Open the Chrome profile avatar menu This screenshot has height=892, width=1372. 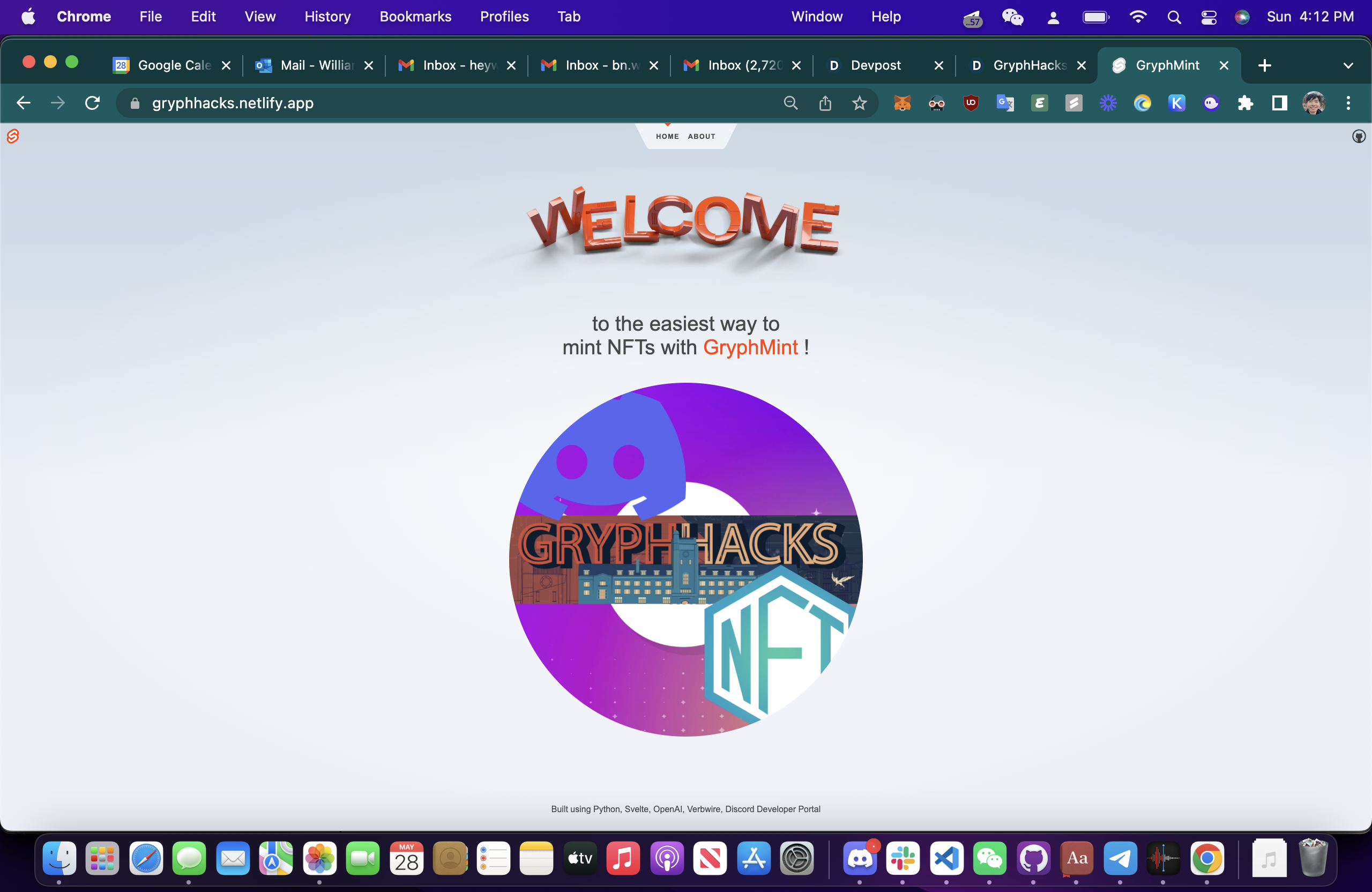point(1313,103)
